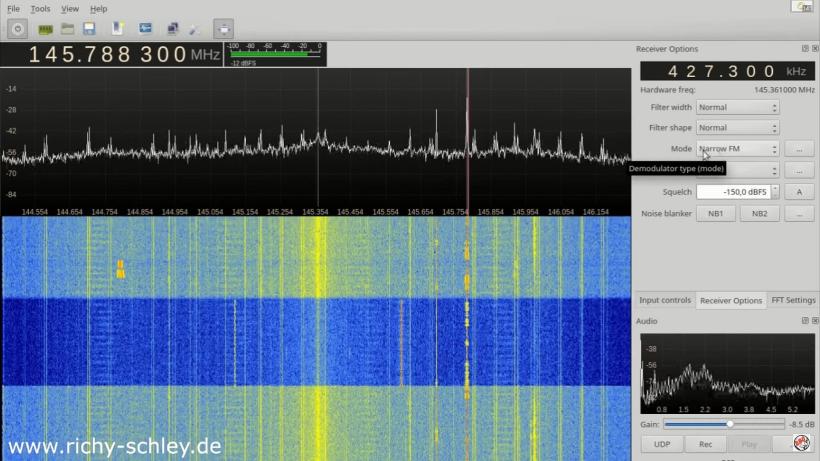
Task: Switch to the Input controls tab
Action: 665,300
